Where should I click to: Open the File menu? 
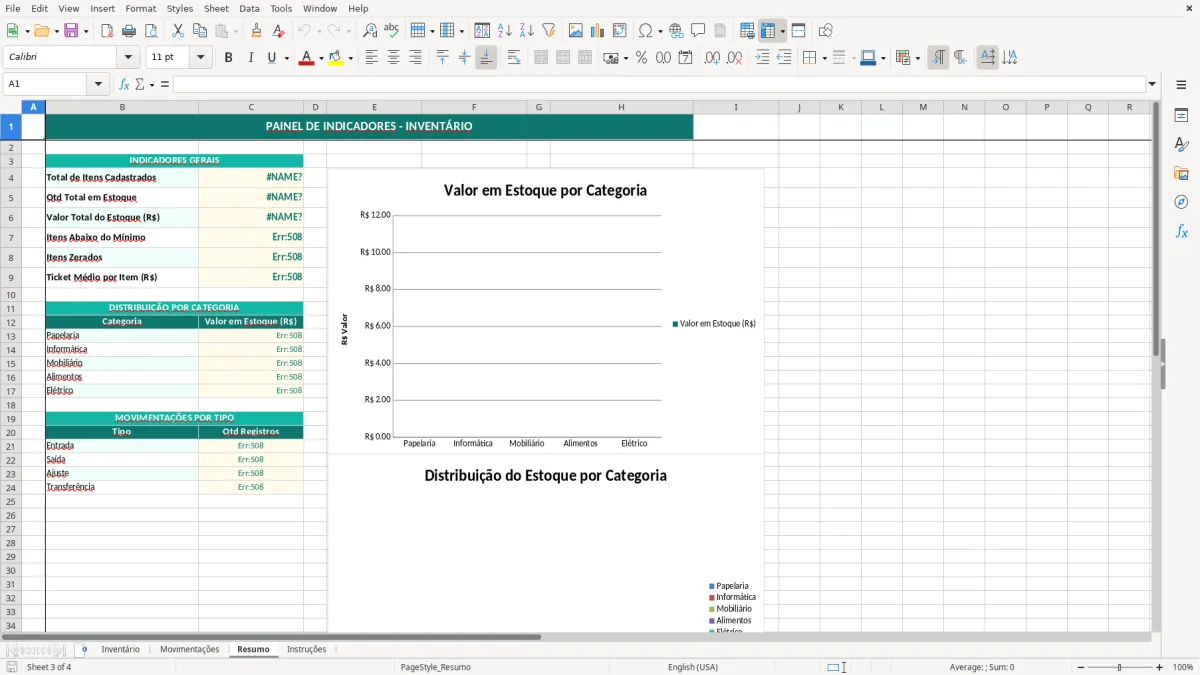coord(12,8)
